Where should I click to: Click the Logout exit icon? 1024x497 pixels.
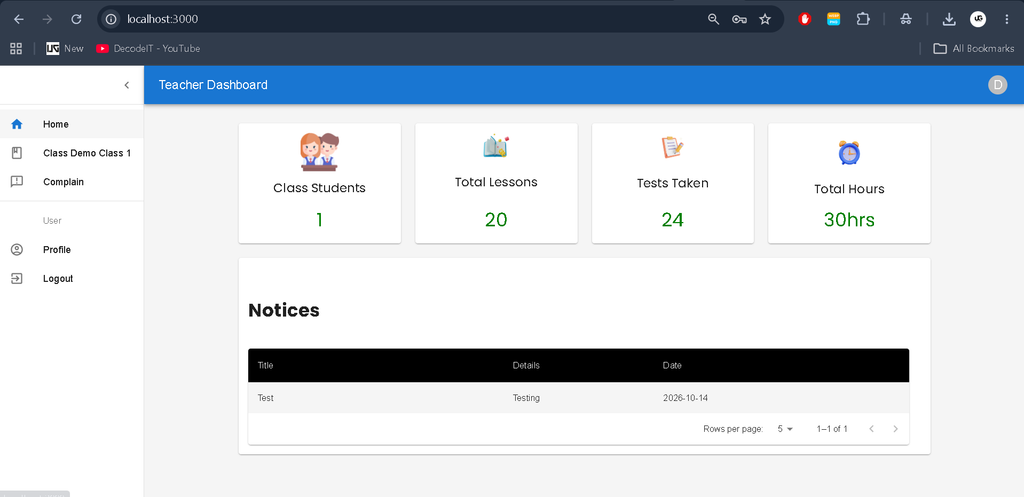tap(17, 278)
